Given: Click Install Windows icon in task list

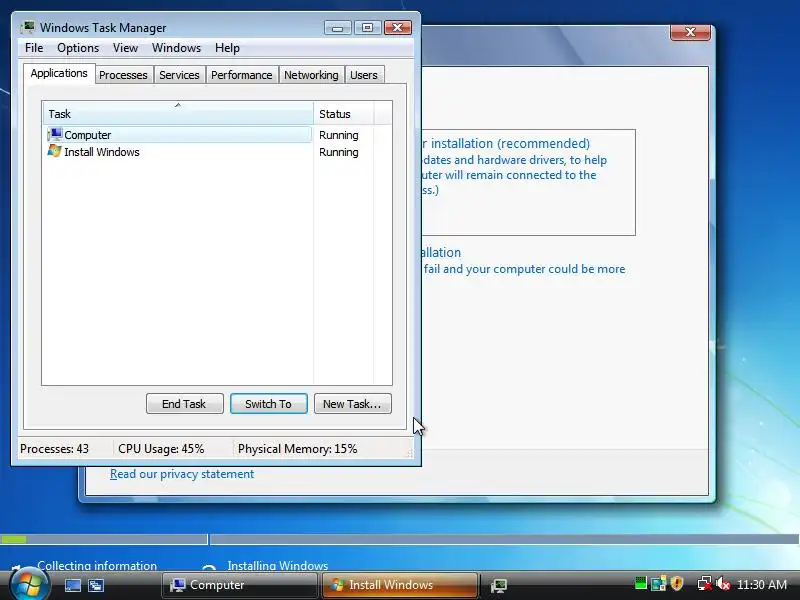Looking at the screenshot, I should pyautogui.click(x=55, y=152).
